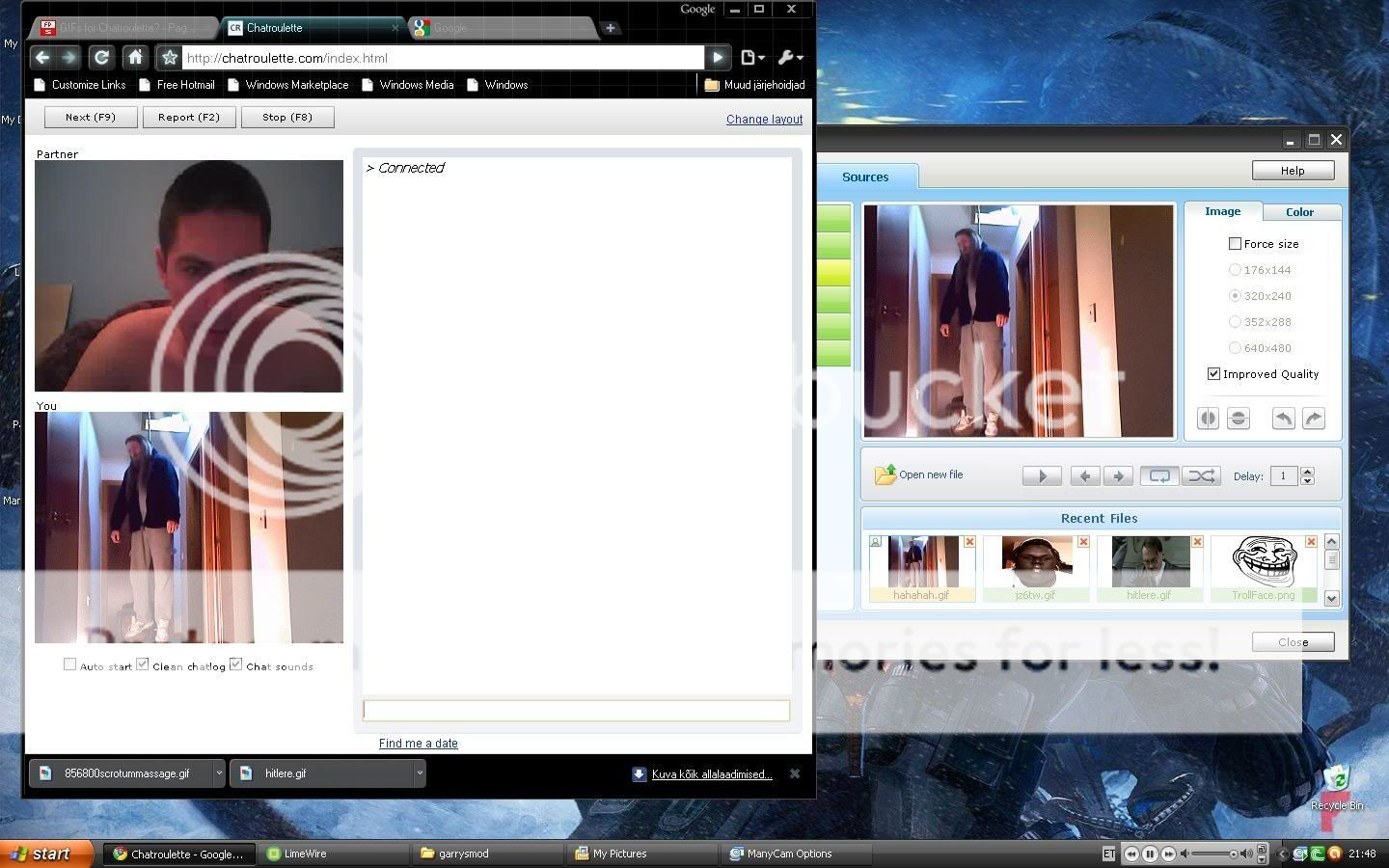Select the TrollFace.png recent file

[1264, 569]
